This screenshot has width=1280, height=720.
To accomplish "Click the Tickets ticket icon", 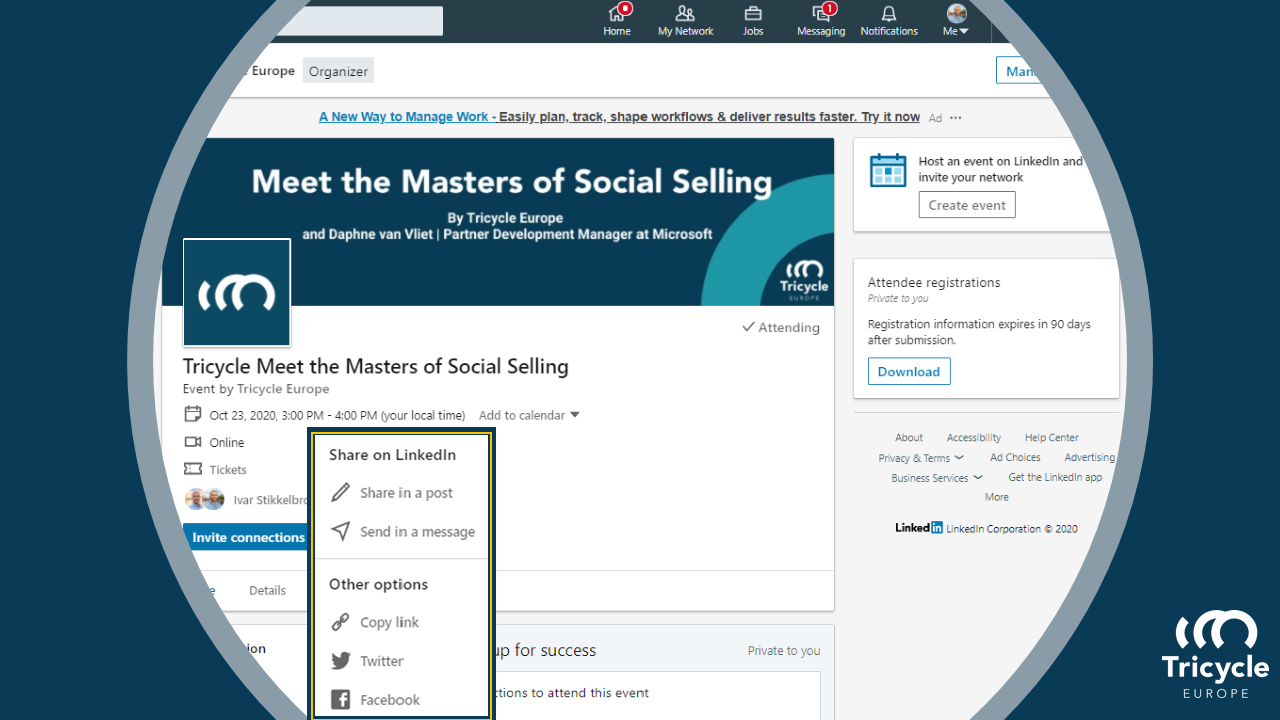I will 193,469.
